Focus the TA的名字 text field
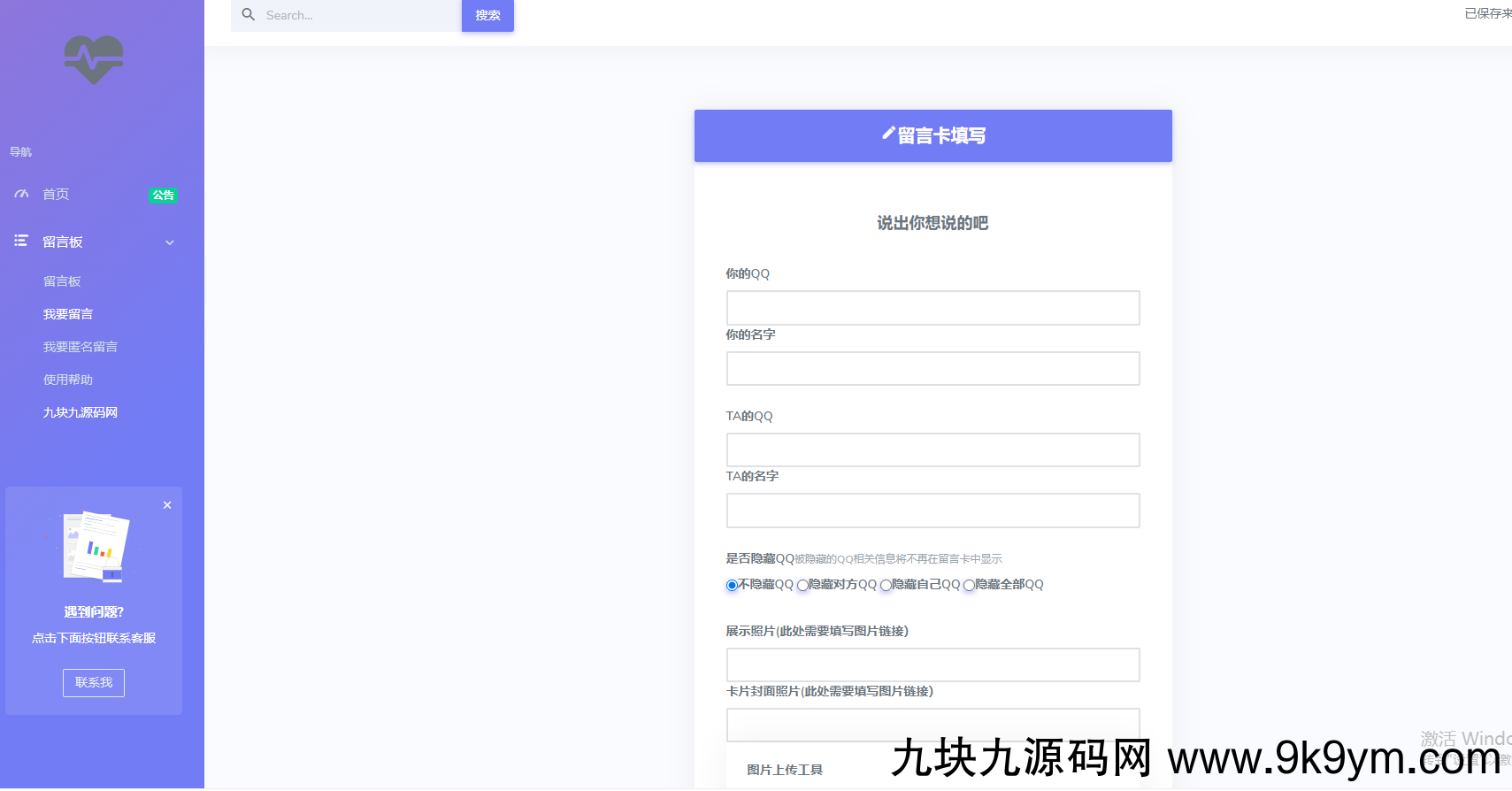Screen dimensions: 1512x791 coord(933,511)
